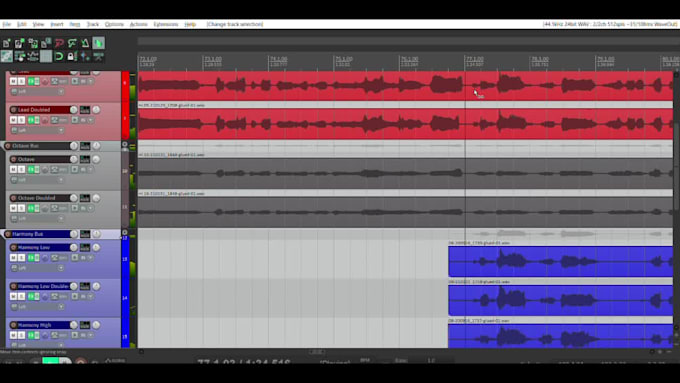Open the View menu
The height and width of the screenshot is (383, 680).
pos(38,24)
